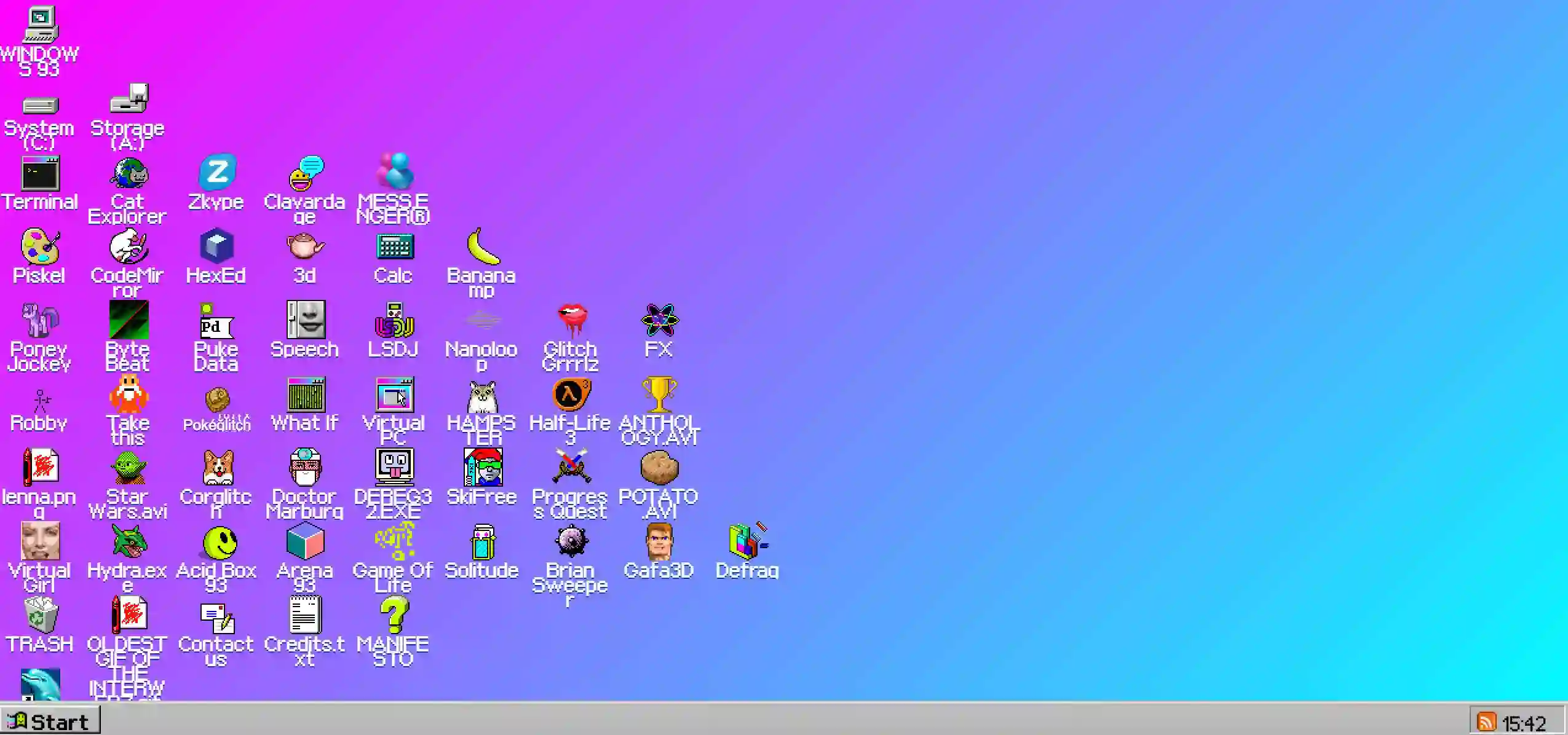Select the Defrag desktop icon

pos(748,542)
